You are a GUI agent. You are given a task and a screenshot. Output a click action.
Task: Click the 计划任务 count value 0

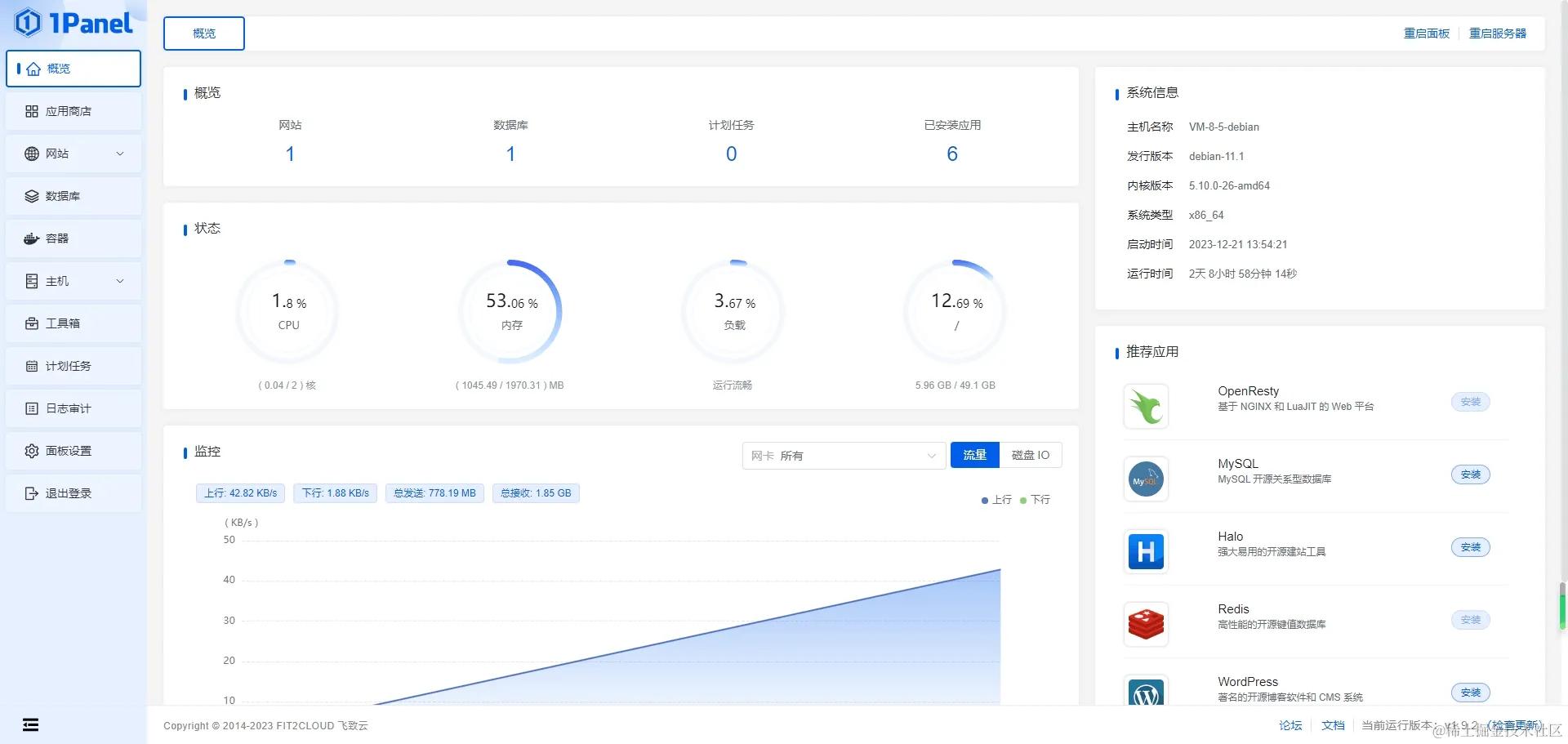[x=732, y=154]
